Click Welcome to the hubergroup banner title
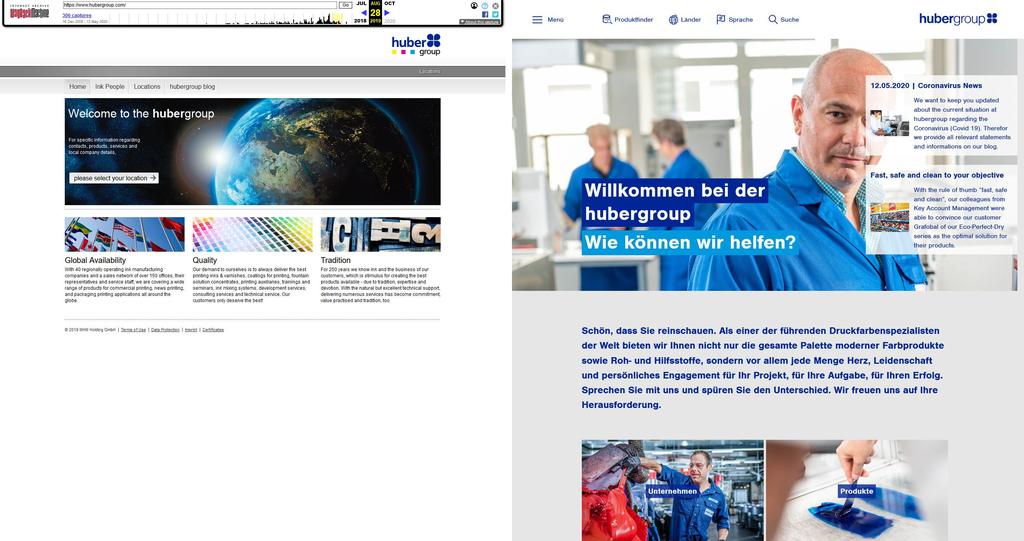 click(x=141, y=114)
